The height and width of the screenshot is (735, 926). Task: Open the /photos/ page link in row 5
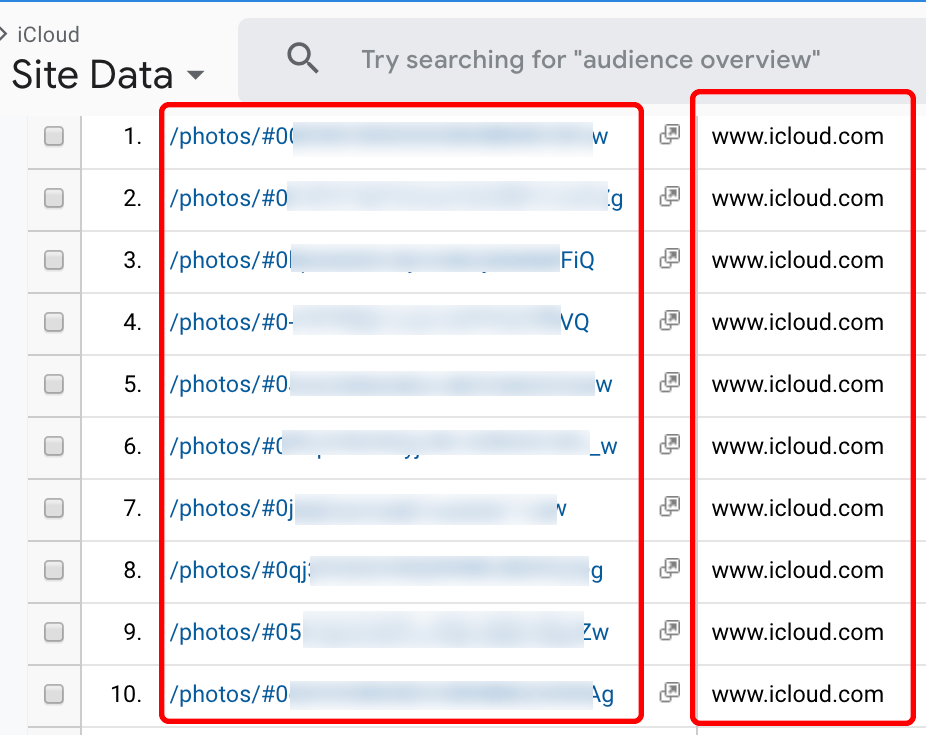[391, 385]
